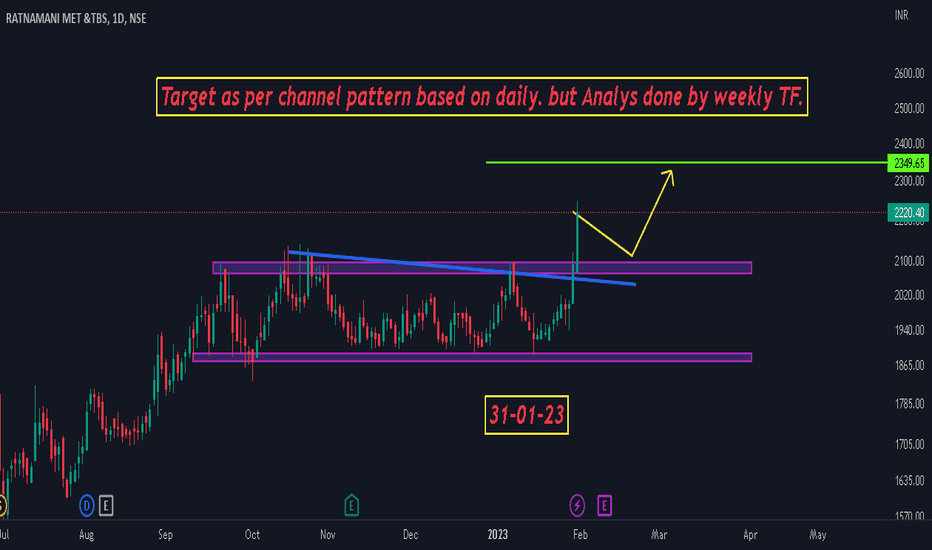Click the 31-01-23 date text box
Screen dimensions: 932x550
[x=527, y=415]
